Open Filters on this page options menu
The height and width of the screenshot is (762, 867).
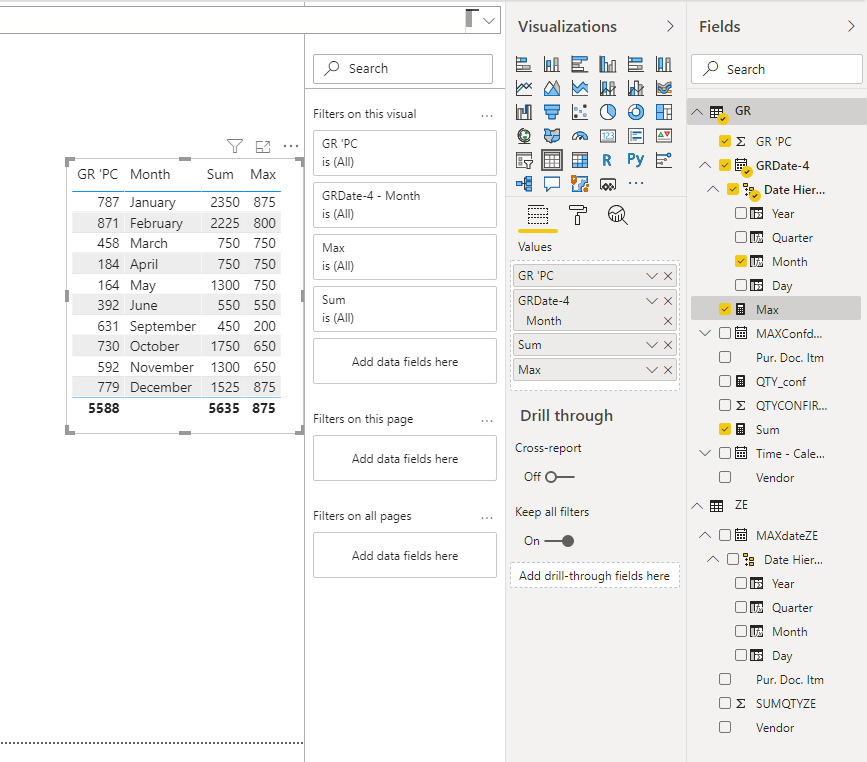[x=487, y=421]
